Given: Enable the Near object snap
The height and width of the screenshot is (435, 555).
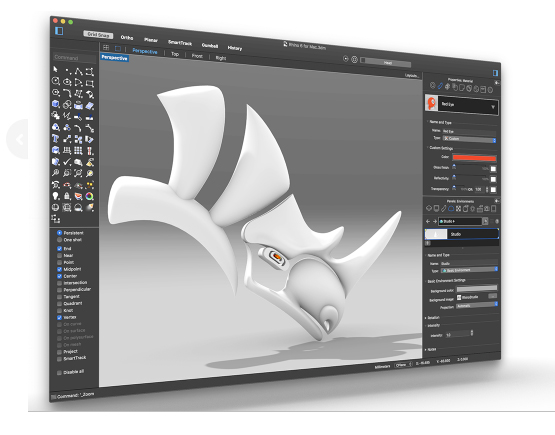Looking at the screenshot, I should point(59,255).
